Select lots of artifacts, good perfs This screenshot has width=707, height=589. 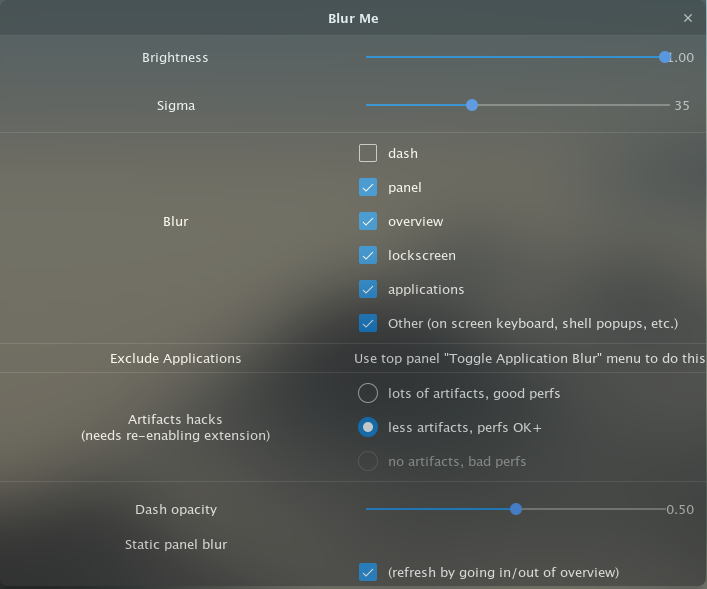coord(368,393)
